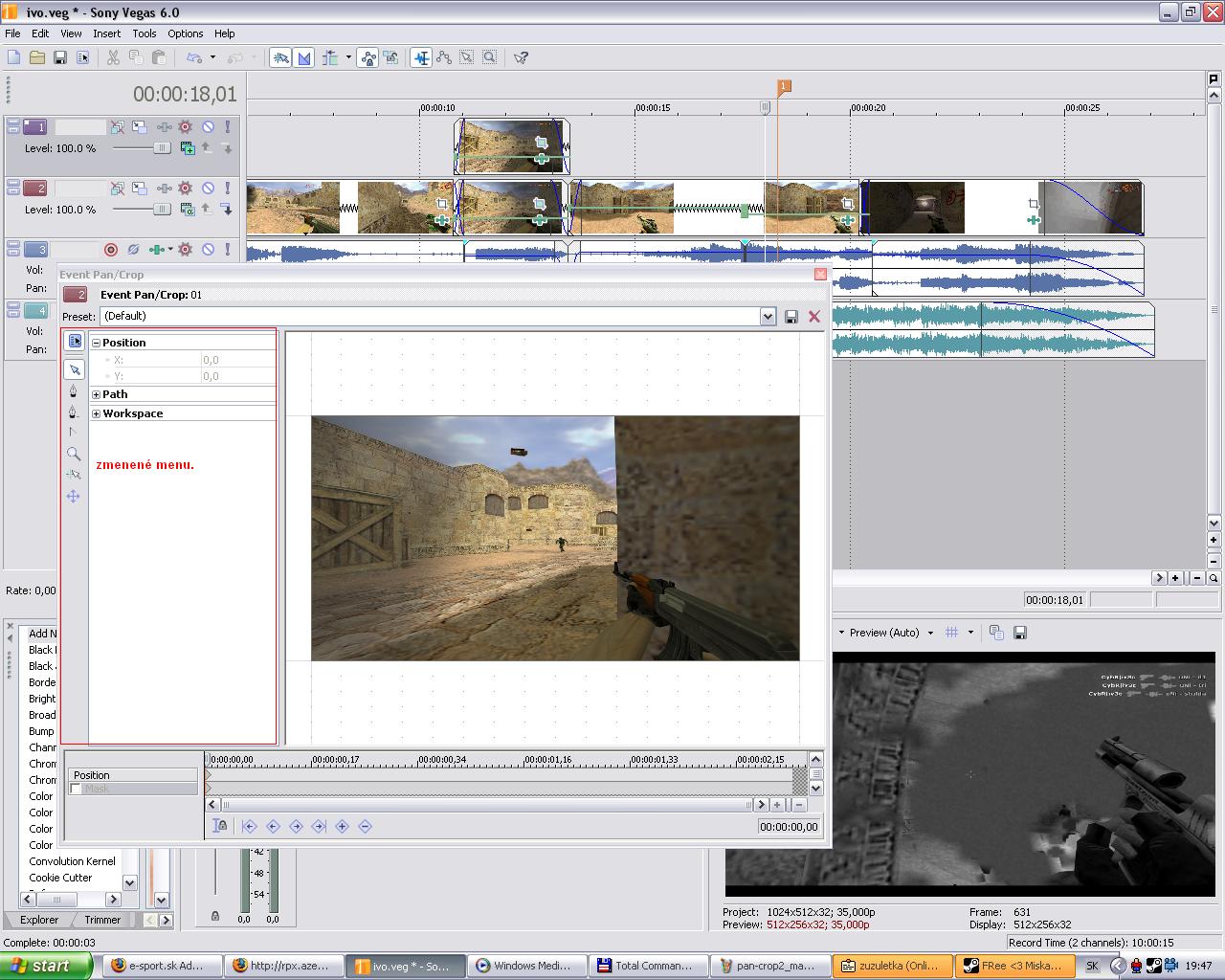Solo video track 1
This screenshot has width=1225, height=980.
click(x=228, y=126)
